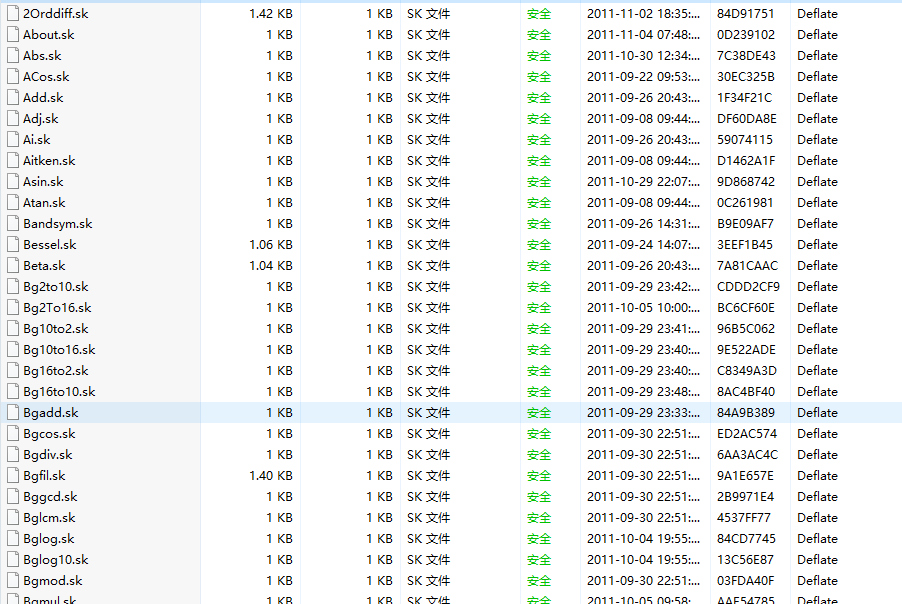Select the 1.40 KB size value
This screenshot has height=604, width=902.
(271, 475)
